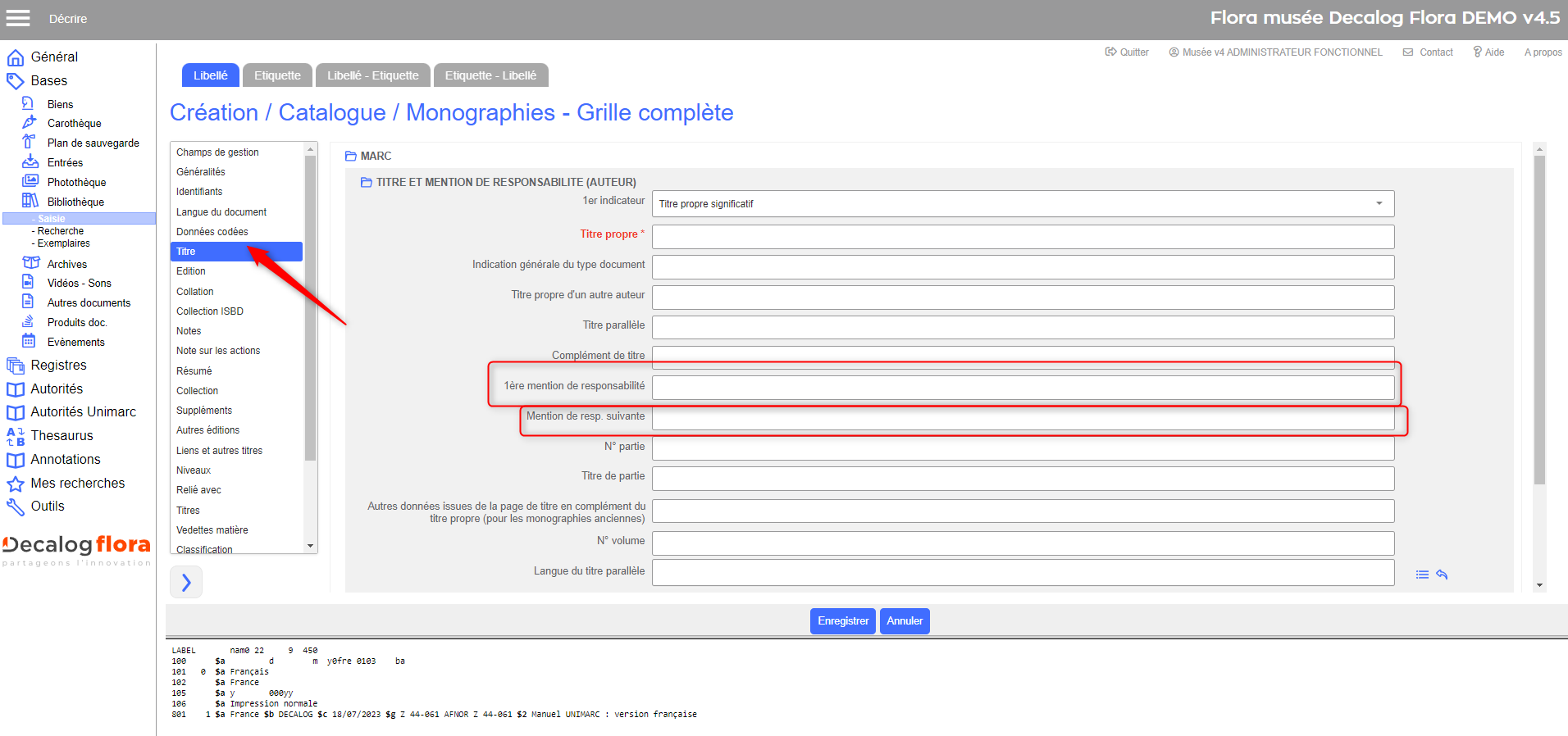Click the Mention de resp. suivante field
The image size is (1568, 736).
(x=1023, y=418)
